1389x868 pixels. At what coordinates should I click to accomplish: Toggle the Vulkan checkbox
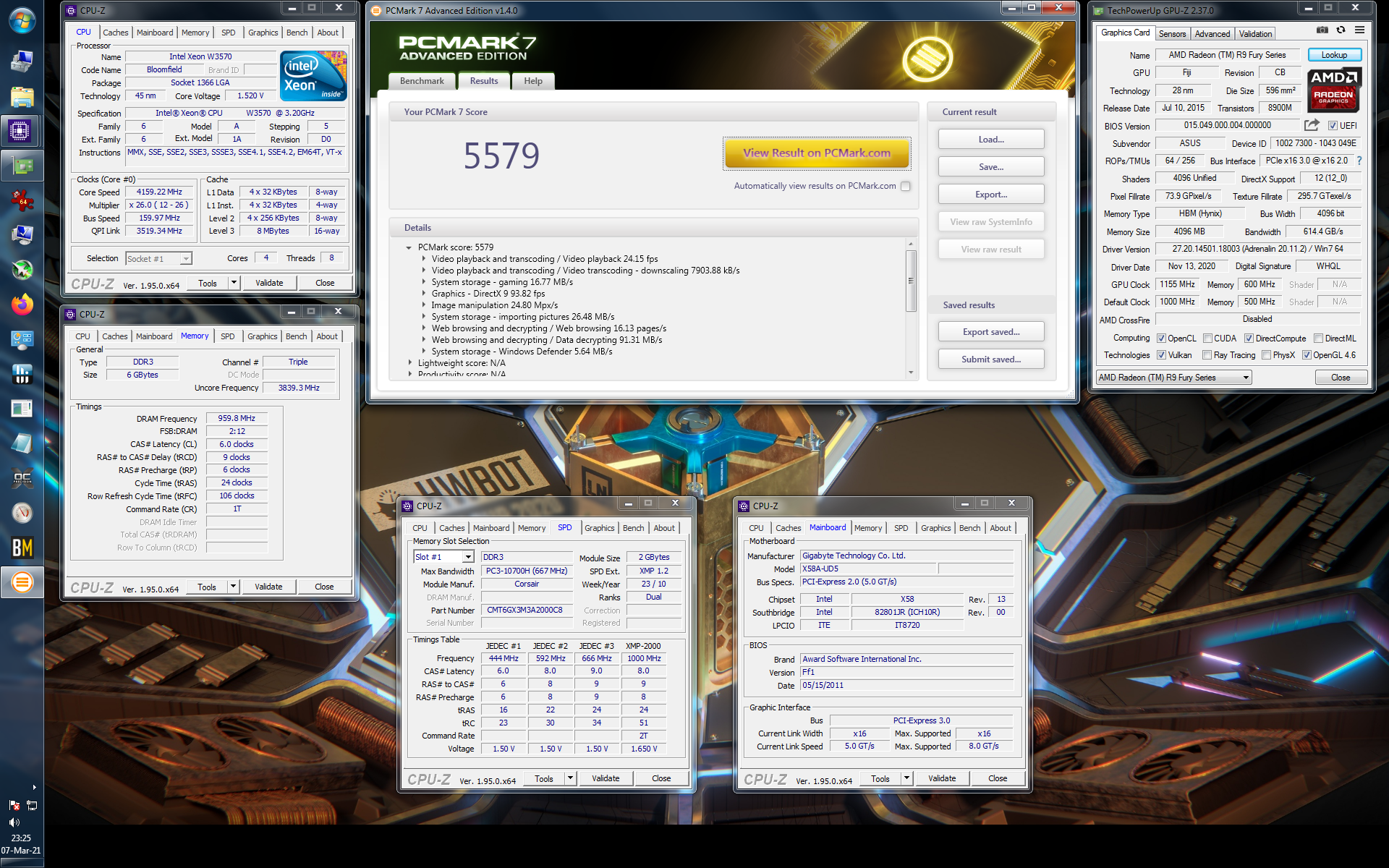1161,355
